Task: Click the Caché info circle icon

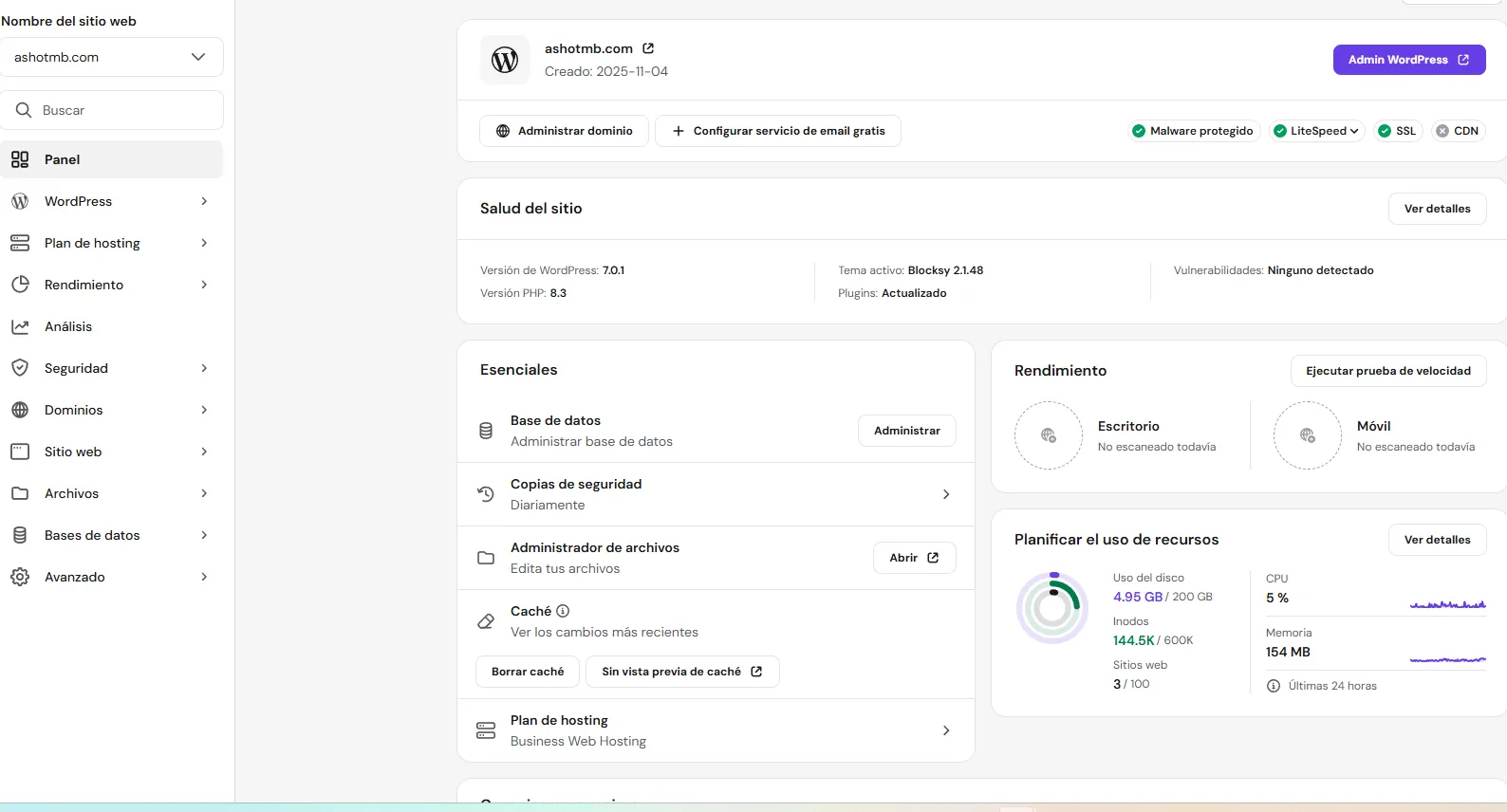Action: [x=563, y=611]
